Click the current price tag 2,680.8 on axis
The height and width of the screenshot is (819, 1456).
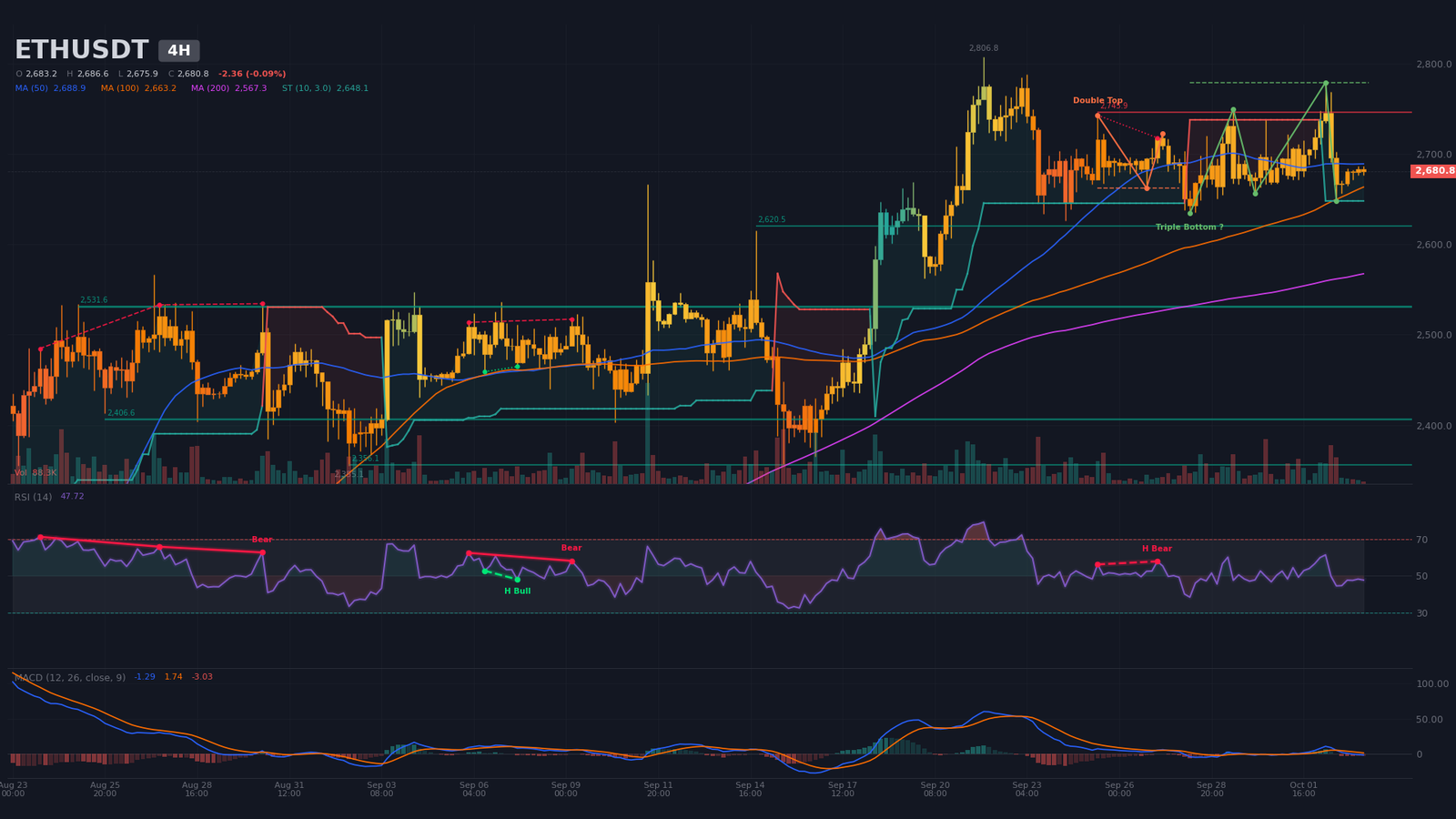(1433, 171)
